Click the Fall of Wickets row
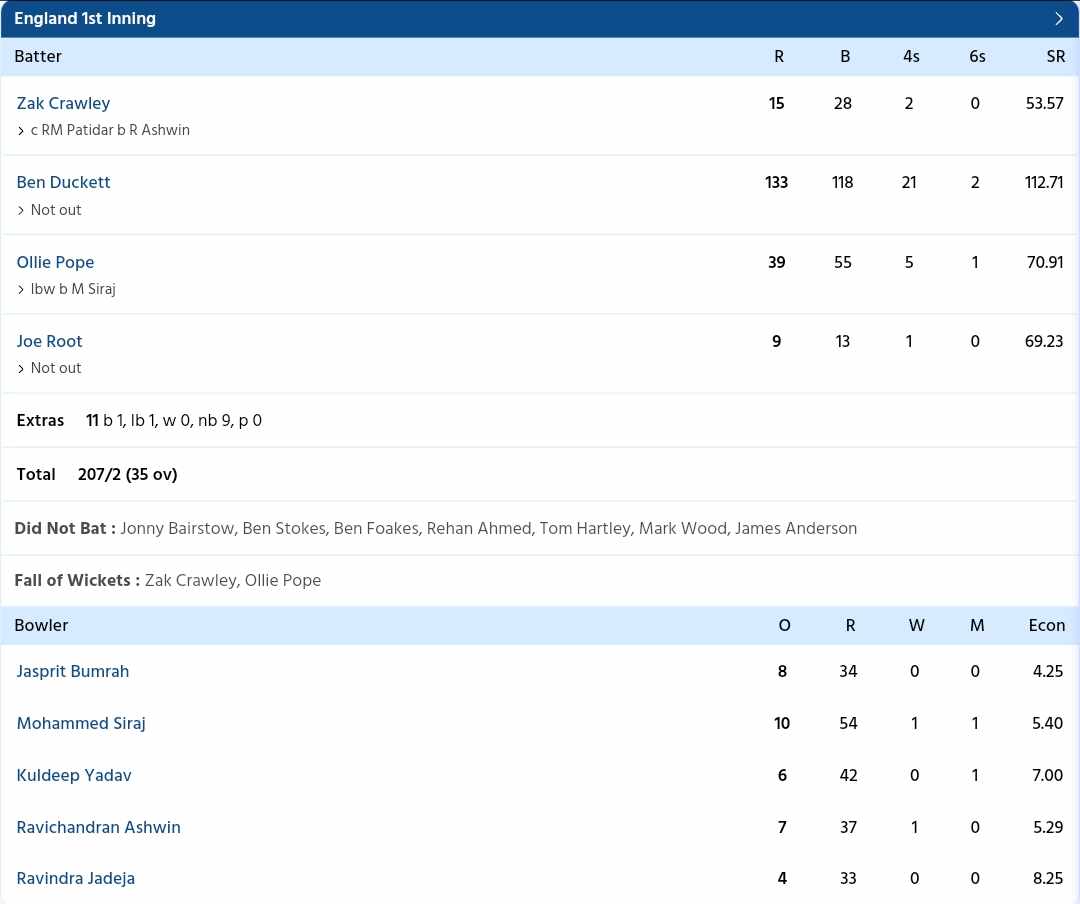Screen dimensions: 1080x904 point(540,580)
